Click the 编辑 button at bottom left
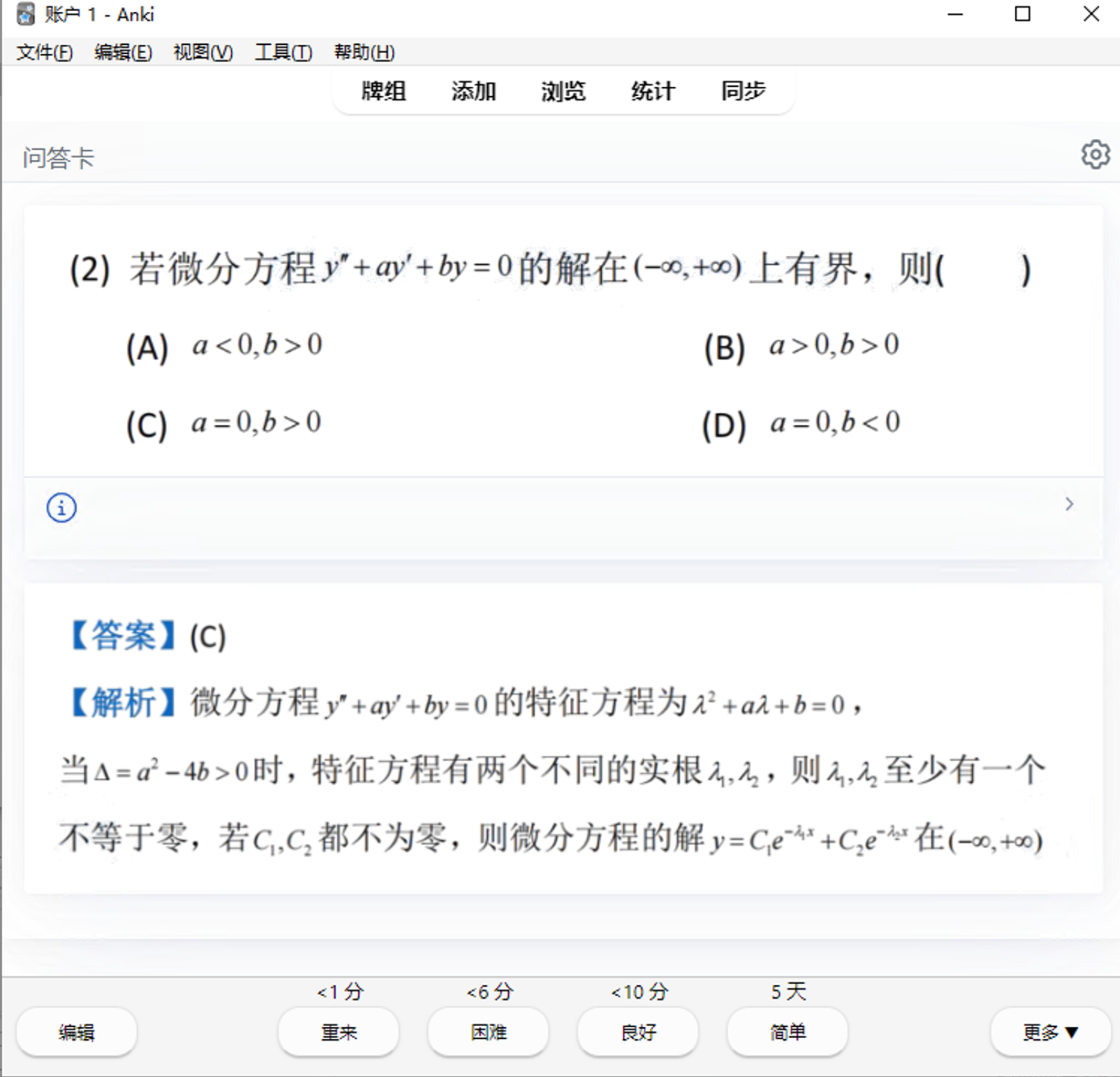 coord(76,1032)
